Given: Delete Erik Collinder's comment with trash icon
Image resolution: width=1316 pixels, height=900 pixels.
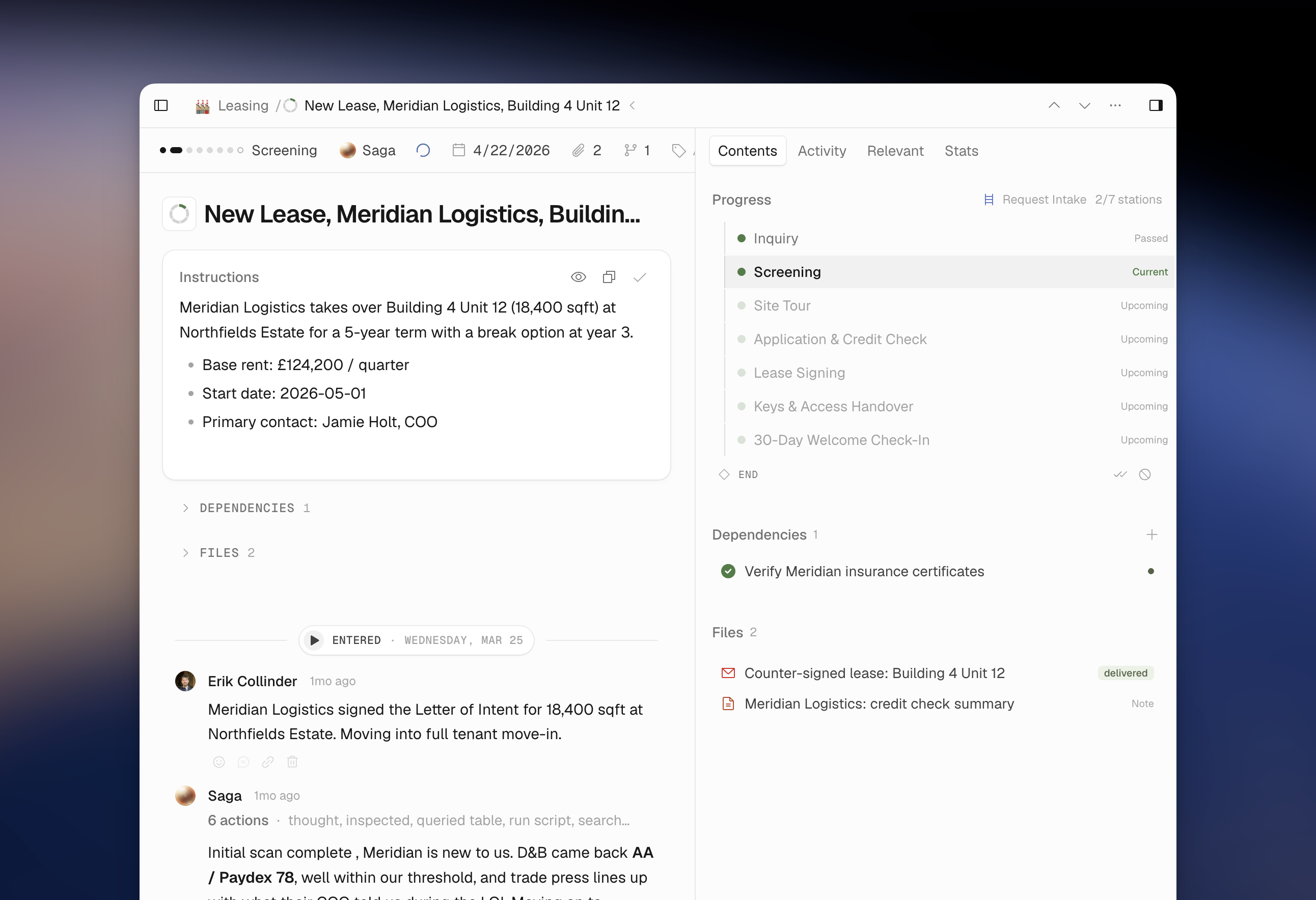Looking at the screenshot, I should point(292,762).
